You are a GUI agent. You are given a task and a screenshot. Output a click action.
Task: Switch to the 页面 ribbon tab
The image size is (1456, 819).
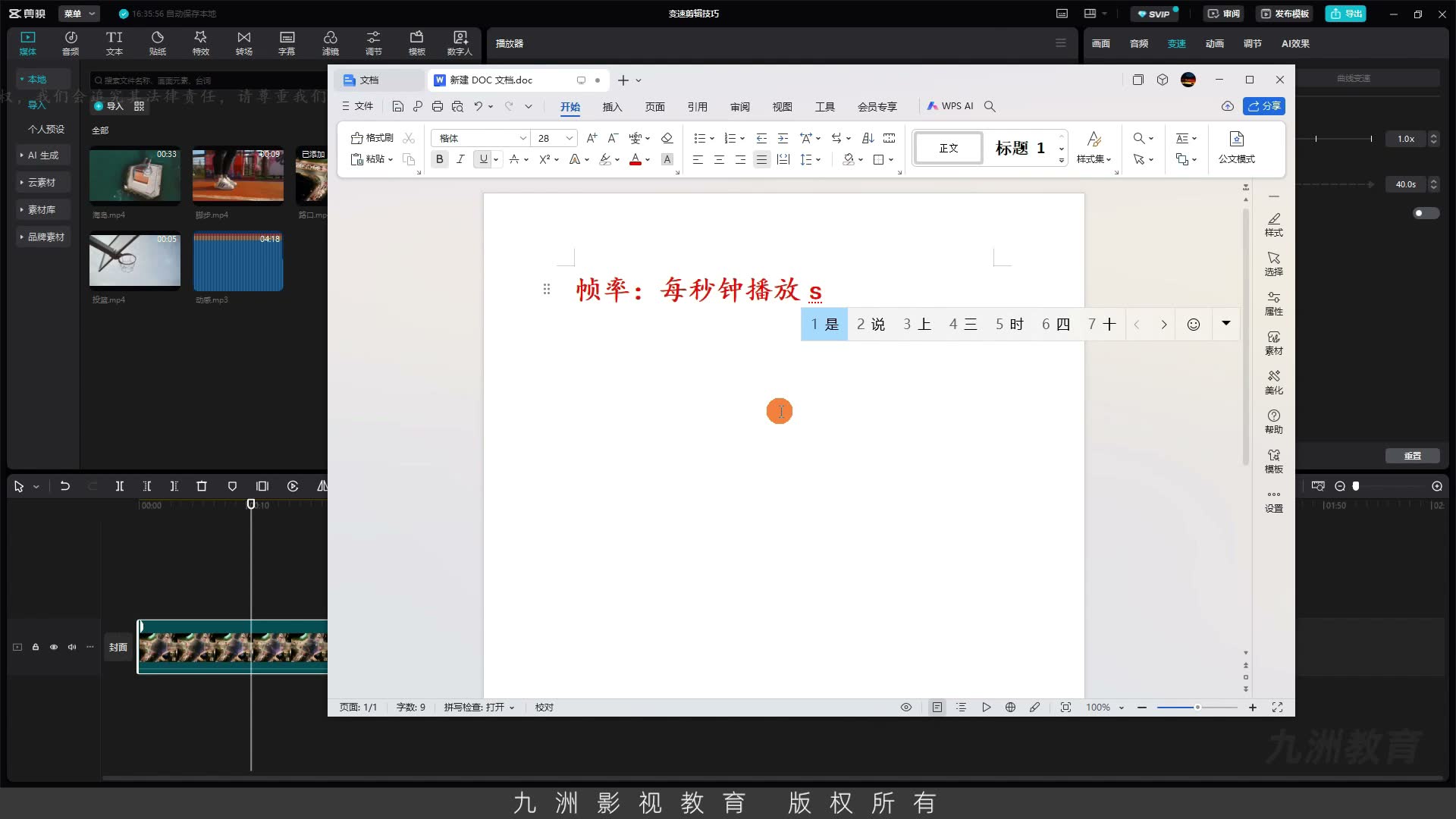pyautogui.click(x=654, y=107)
